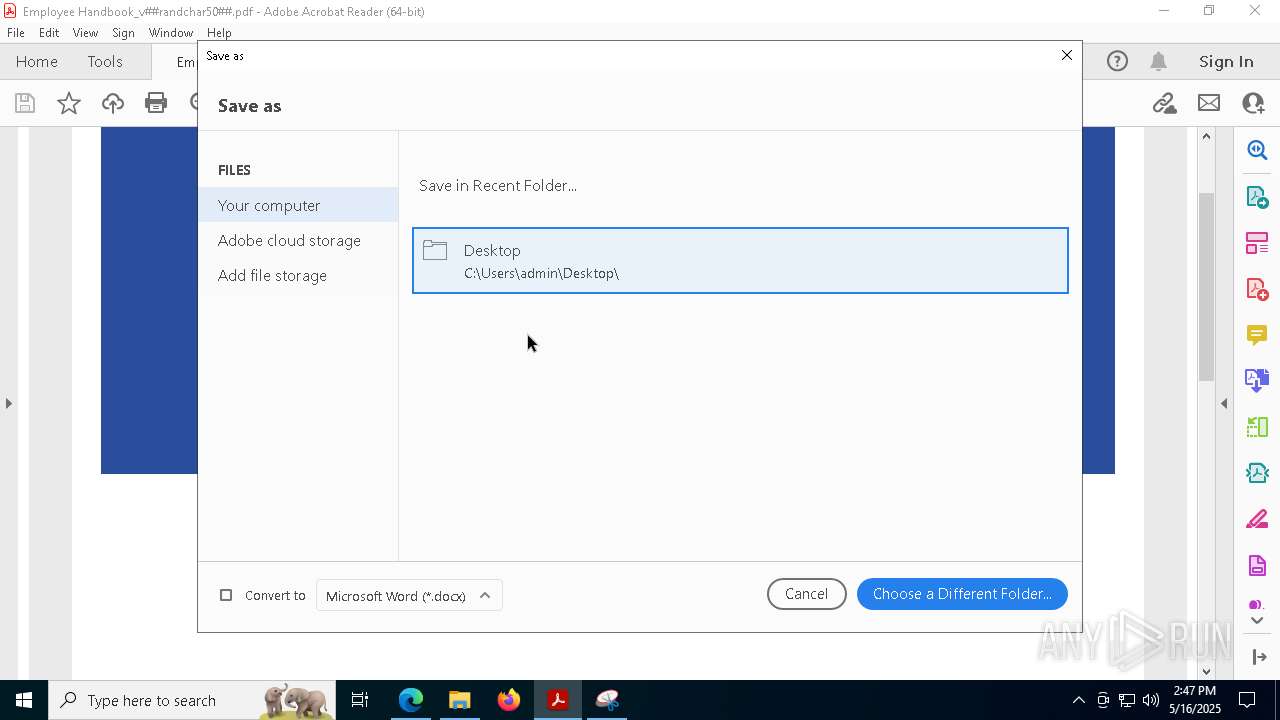This screenshot has height=720, width=1280.
Task: Click the customize tools arrow icon at bottom
Action: coord(1258,656)
